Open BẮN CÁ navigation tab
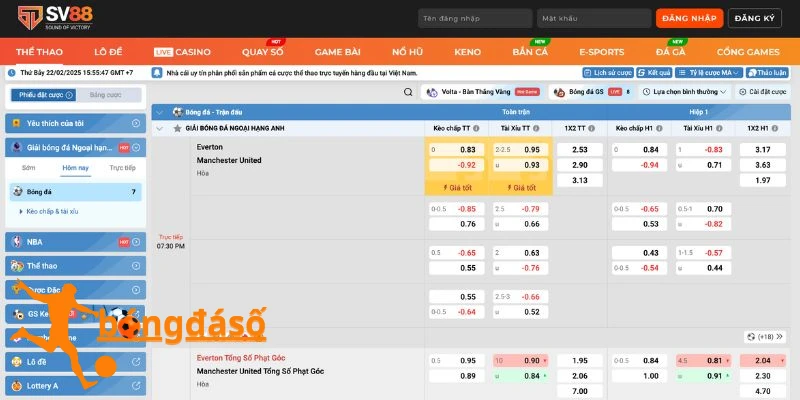 tap(530, 52)
